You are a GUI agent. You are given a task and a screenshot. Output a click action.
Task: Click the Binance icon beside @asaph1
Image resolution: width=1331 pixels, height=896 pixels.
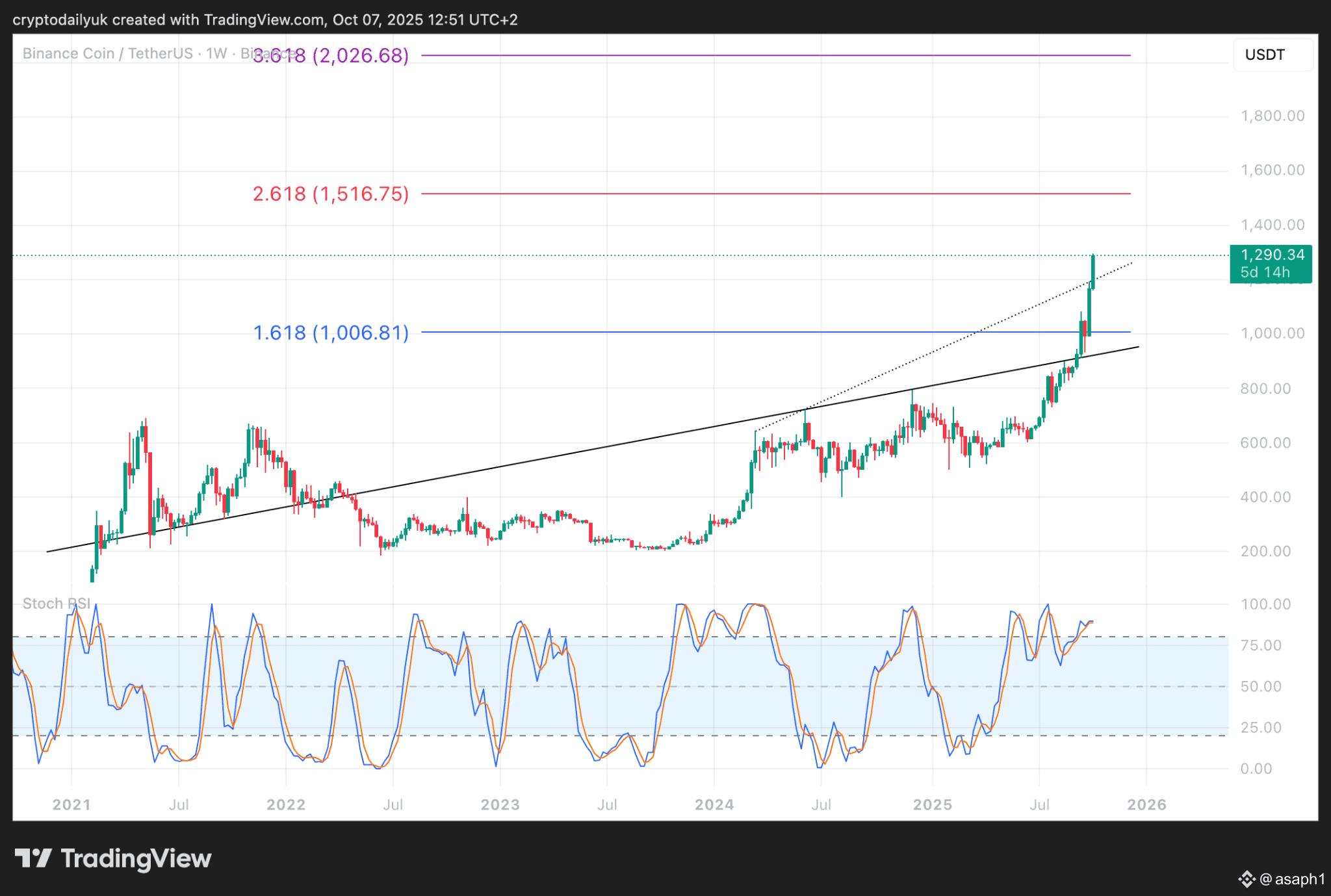click(x=1246, y=879)
